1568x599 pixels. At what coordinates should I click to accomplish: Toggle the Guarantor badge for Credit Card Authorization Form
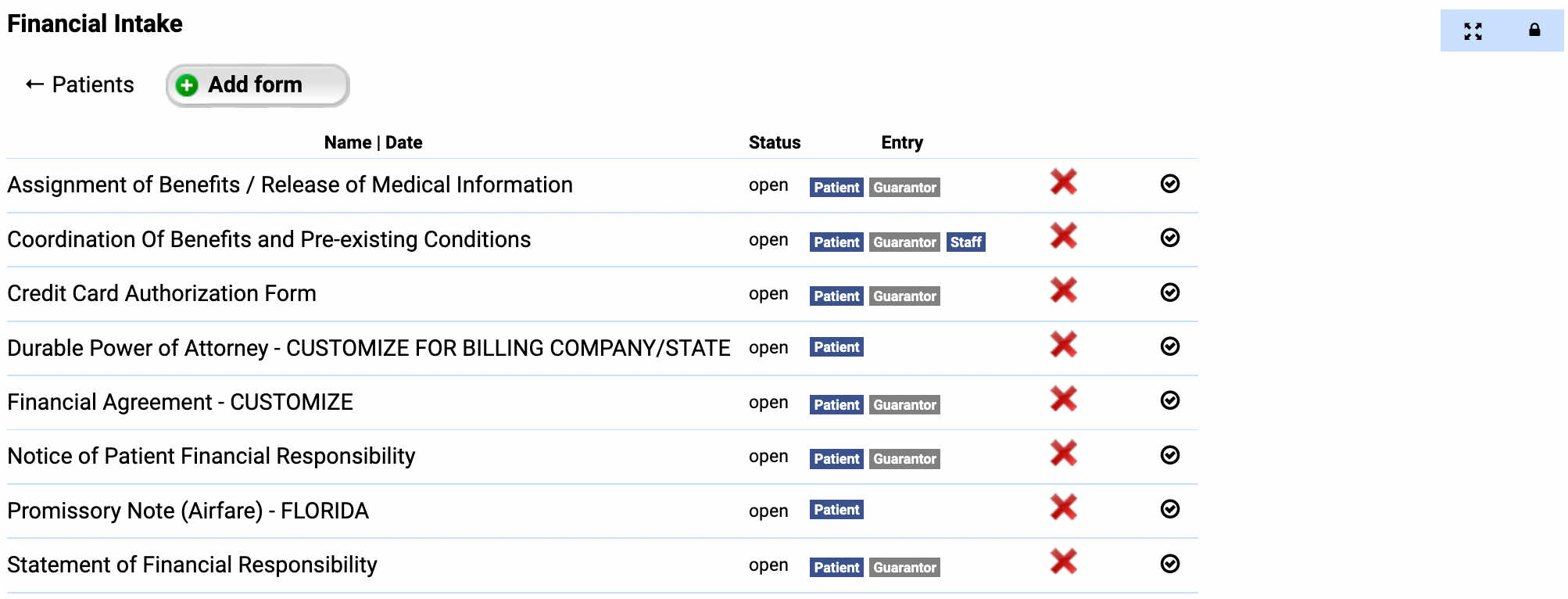(904, 296)
